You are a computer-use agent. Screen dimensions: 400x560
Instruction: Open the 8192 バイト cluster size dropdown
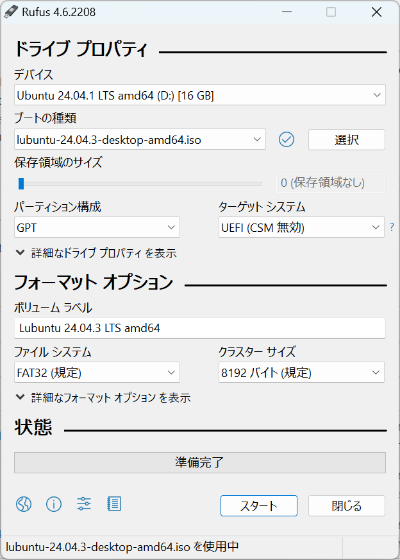pyautogui.click(x=301, y=372)
